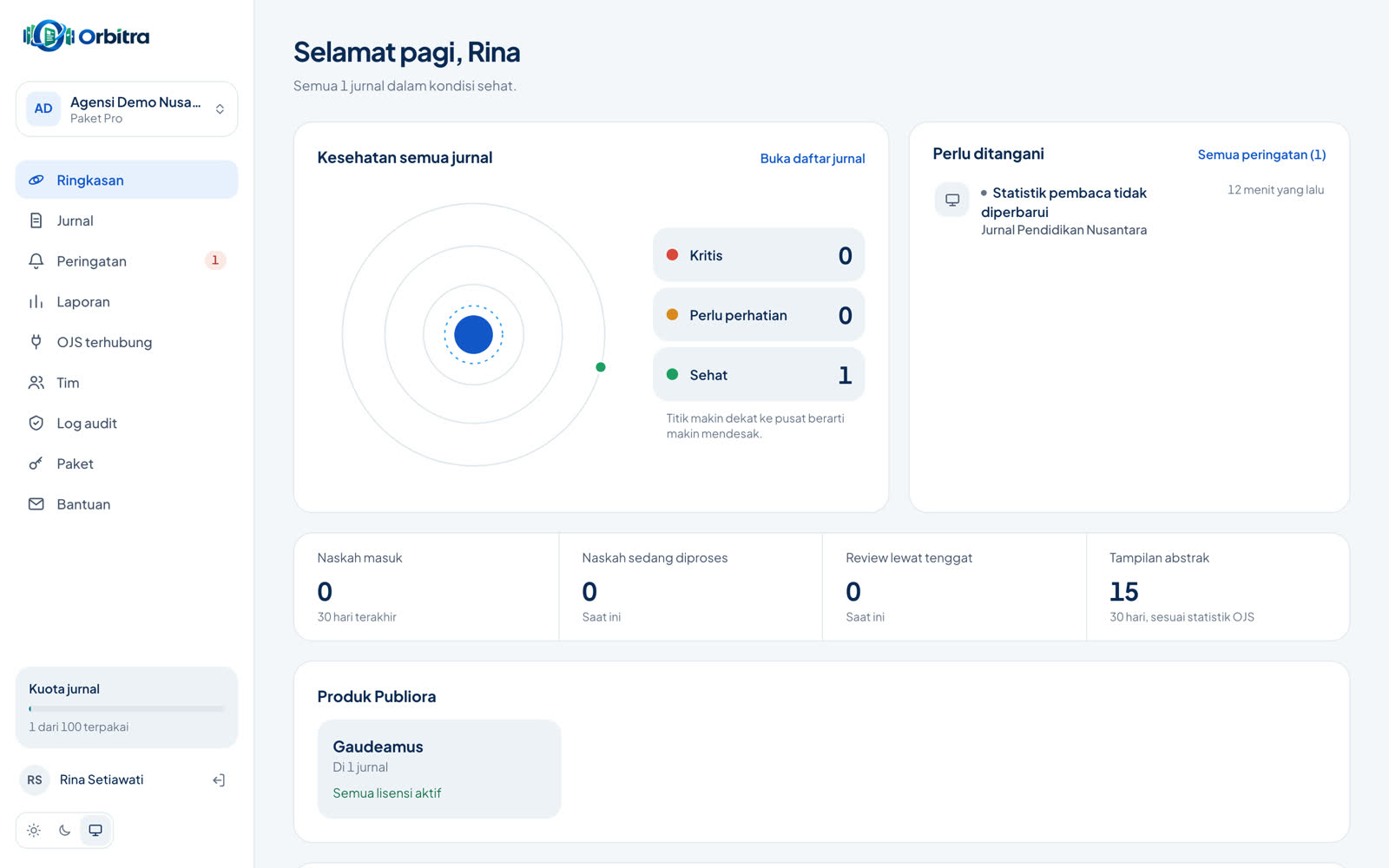Click the Laporan bar chart icon
The height and width of the screenshot is (868, 1389).
[36, 302]
